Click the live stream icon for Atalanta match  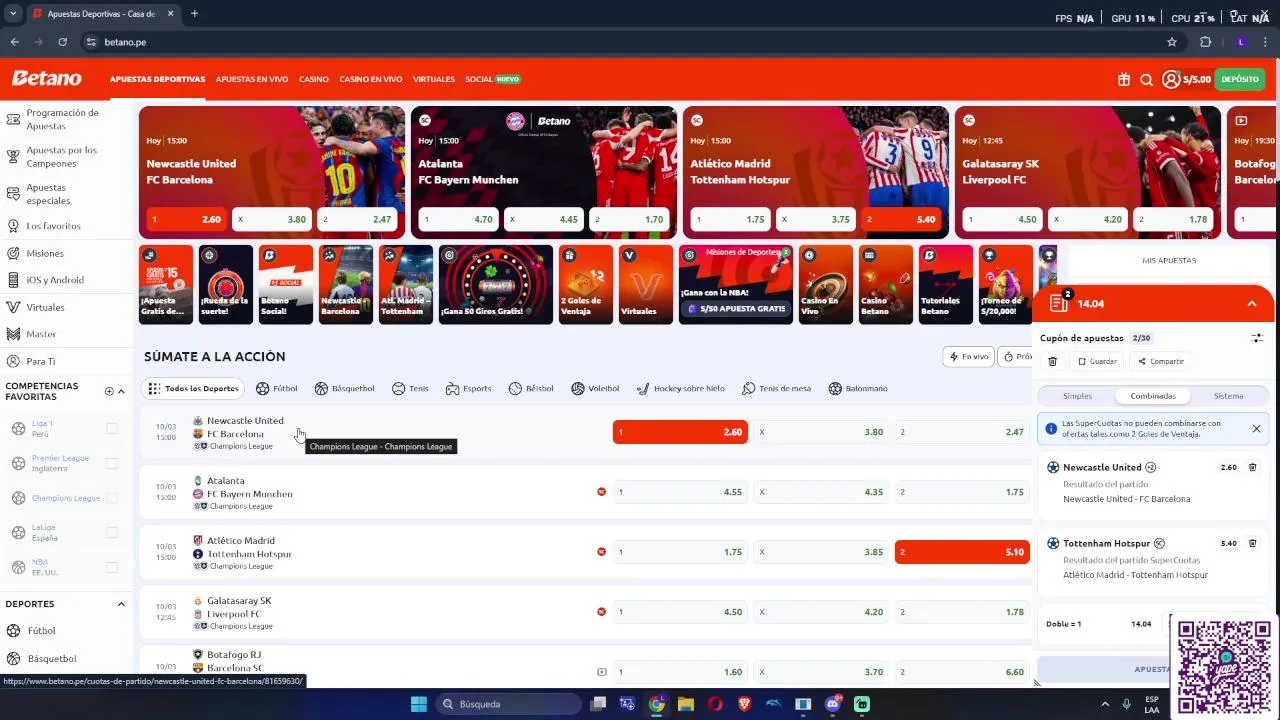point(601,492)
